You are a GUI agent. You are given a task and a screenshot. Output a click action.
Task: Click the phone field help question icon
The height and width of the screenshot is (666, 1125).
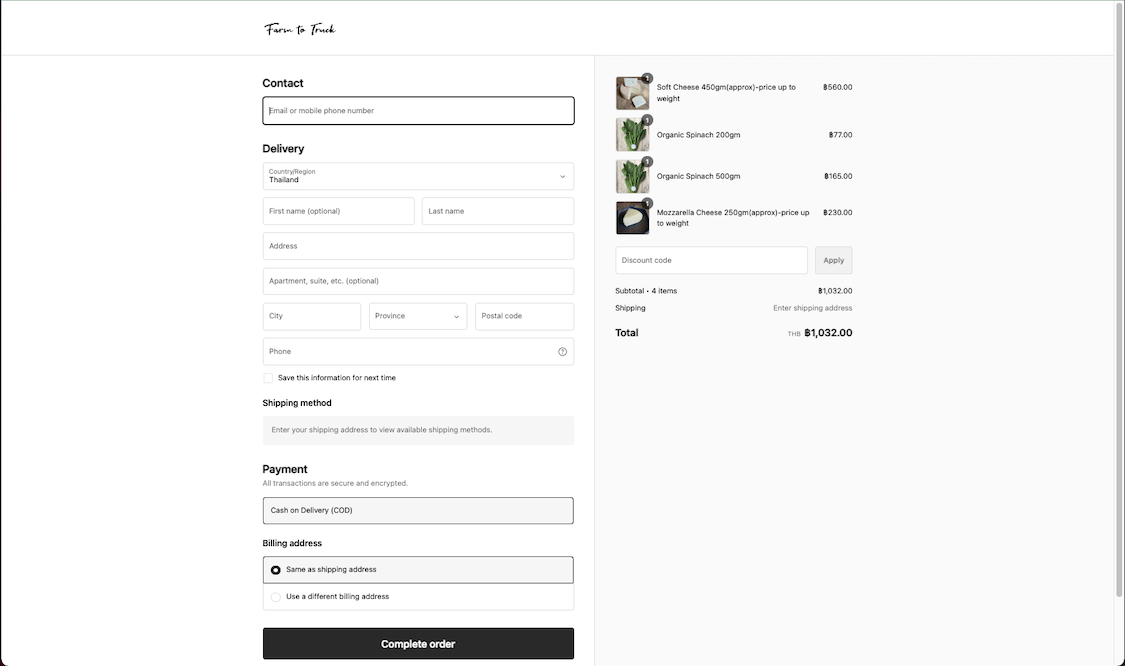coord(562,352)
